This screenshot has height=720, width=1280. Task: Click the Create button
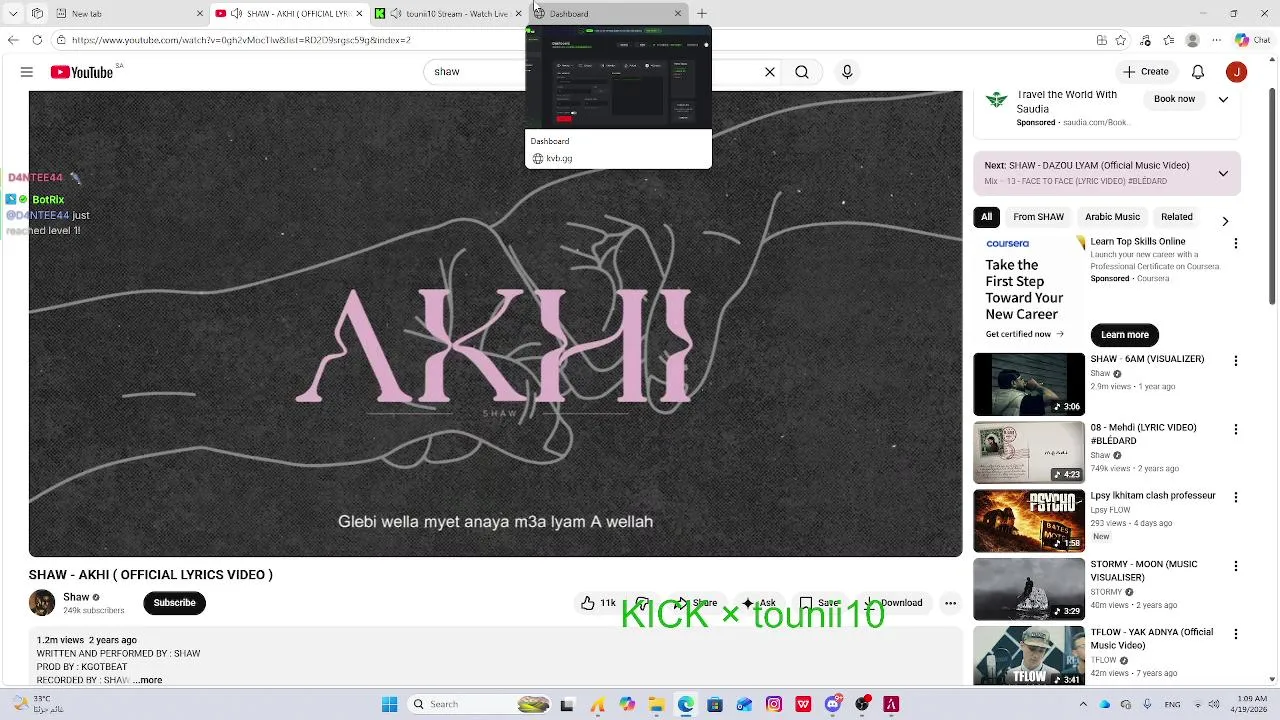pos(1146,72)
